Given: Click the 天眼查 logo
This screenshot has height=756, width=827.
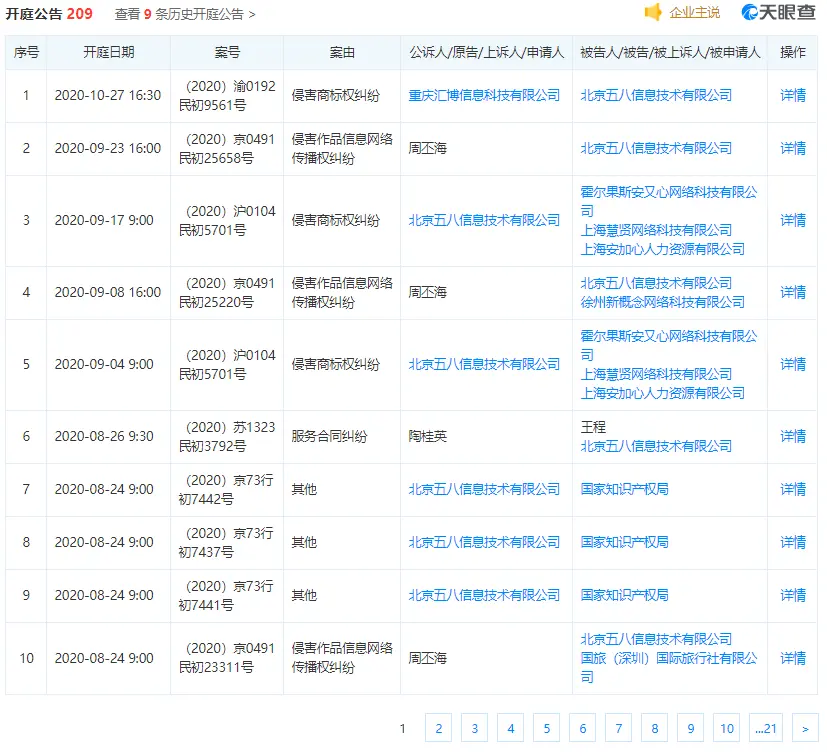Looking at the screenshot, I should point(780,13).
